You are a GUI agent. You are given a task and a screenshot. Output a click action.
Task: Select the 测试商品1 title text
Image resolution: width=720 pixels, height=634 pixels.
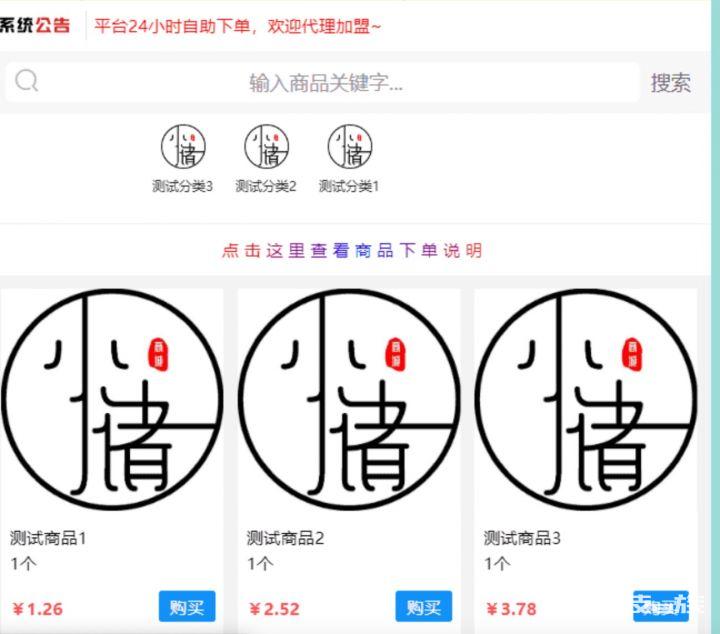click(48, 538)
